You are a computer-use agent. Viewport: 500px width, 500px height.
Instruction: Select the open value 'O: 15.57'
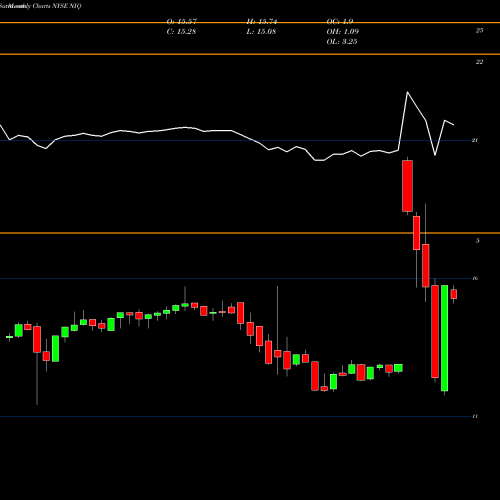(182, 22)
